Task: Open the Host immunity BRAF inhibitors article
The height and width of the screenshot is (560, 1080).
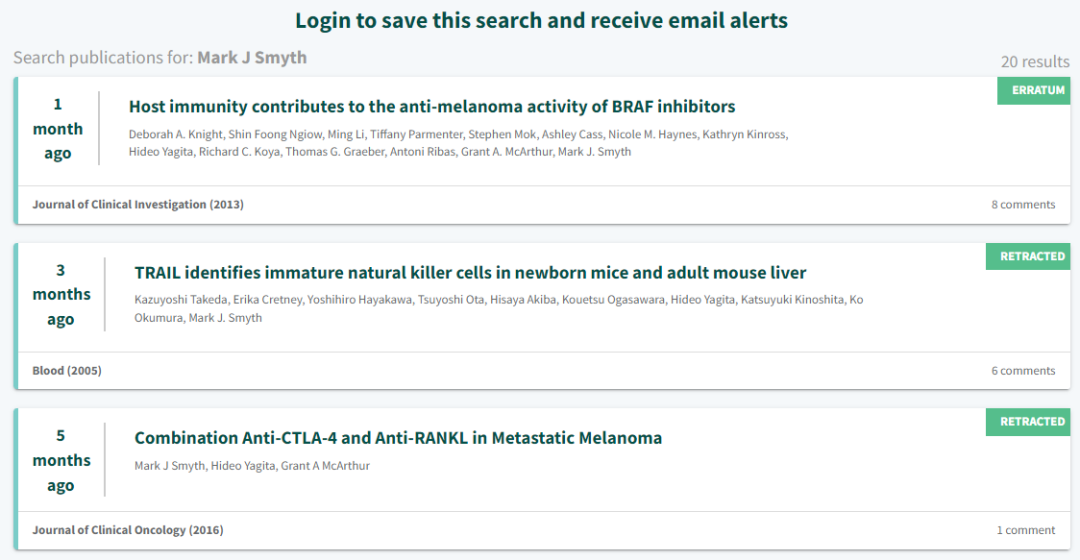Action: 432,107
